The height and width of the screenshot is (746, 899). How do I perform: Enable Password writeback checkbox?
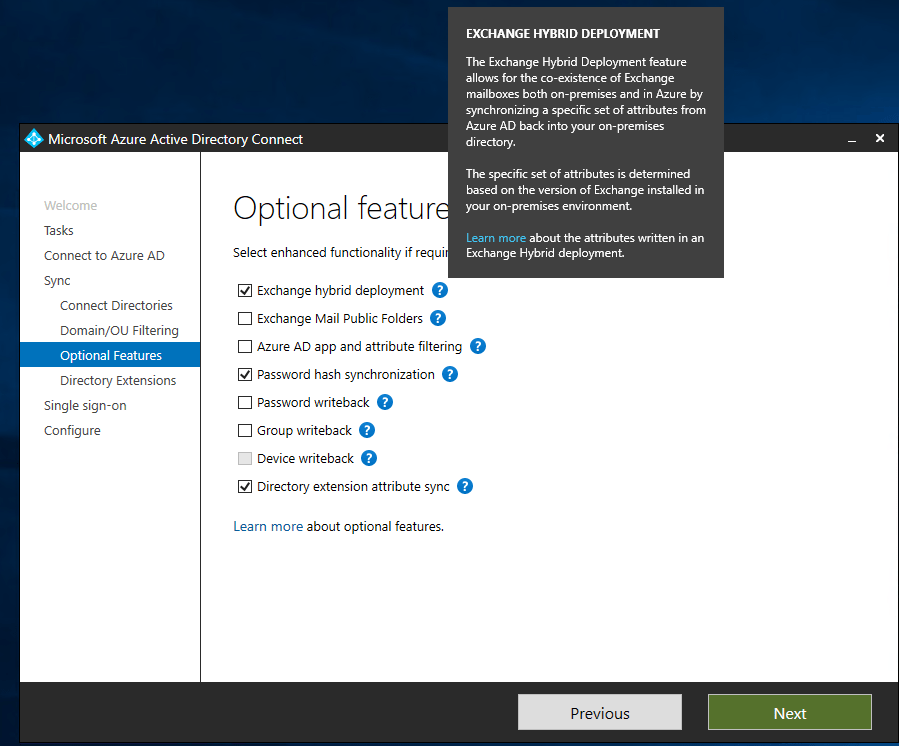245,403
